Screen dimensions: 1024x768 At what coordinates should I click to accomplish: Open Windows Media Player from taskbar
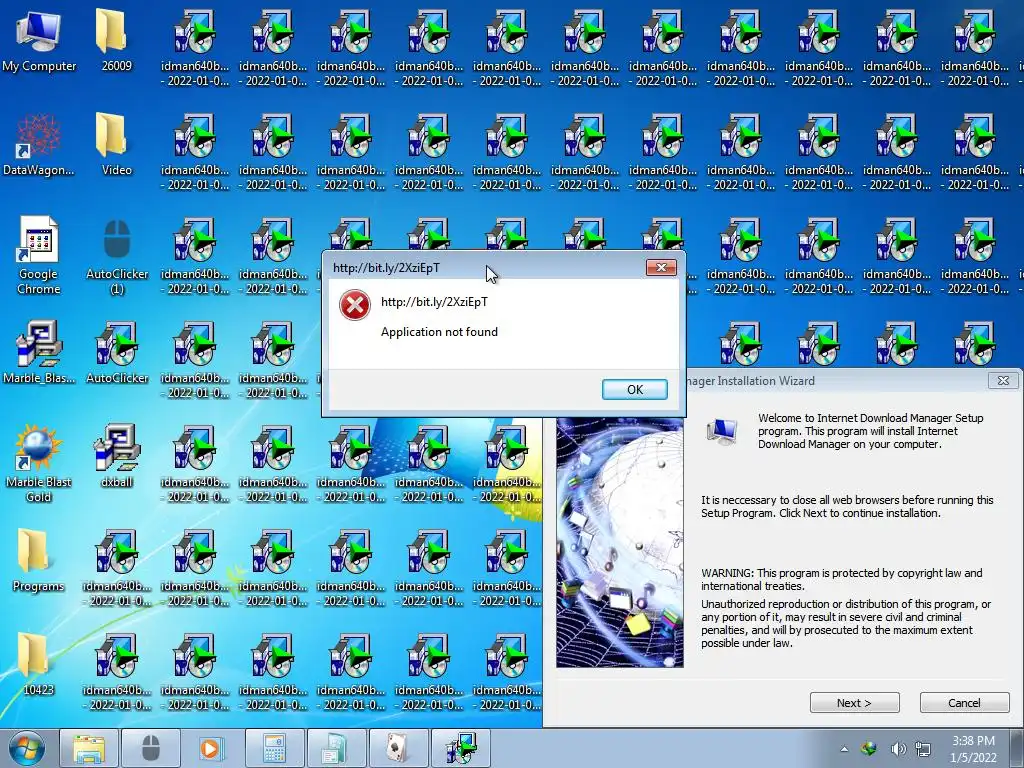tap(212, 748)
